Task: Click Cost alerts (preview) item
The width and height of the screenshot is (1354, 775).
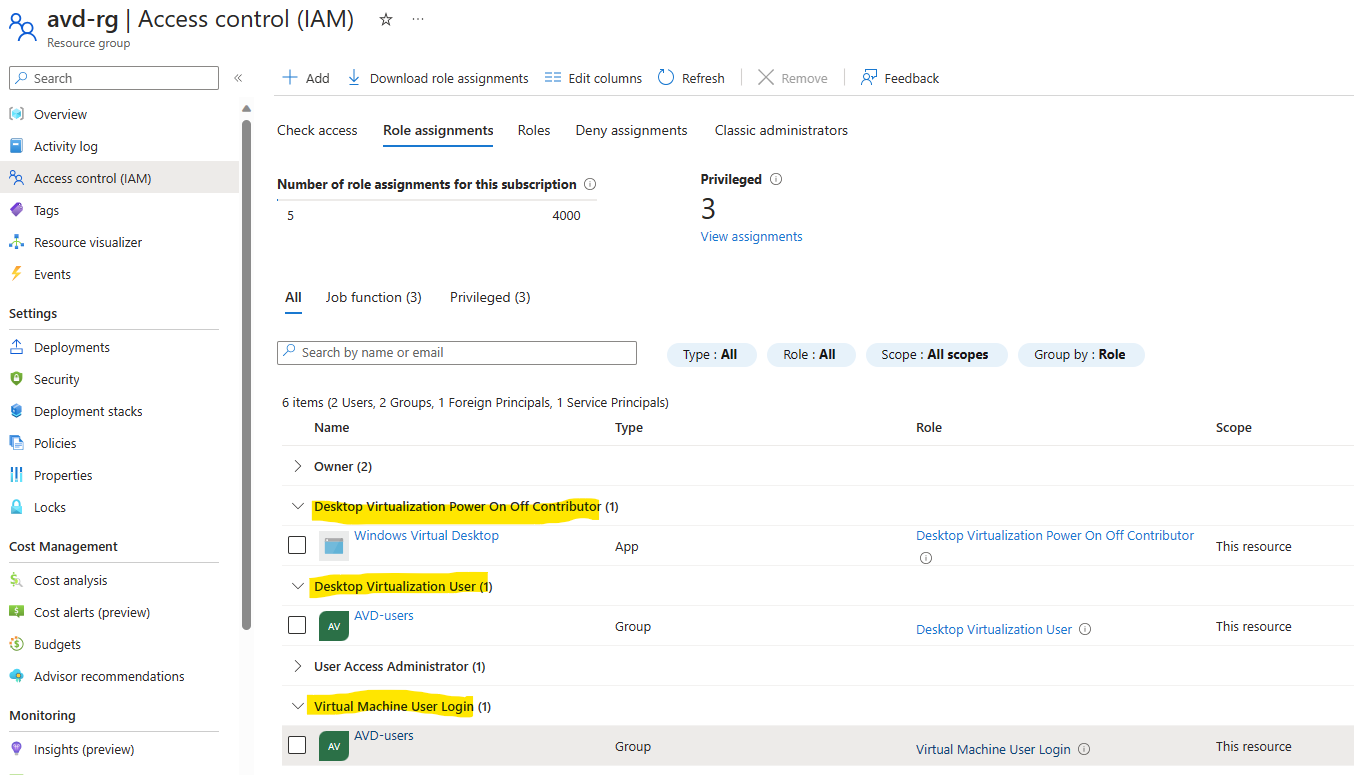Action: 92,612
